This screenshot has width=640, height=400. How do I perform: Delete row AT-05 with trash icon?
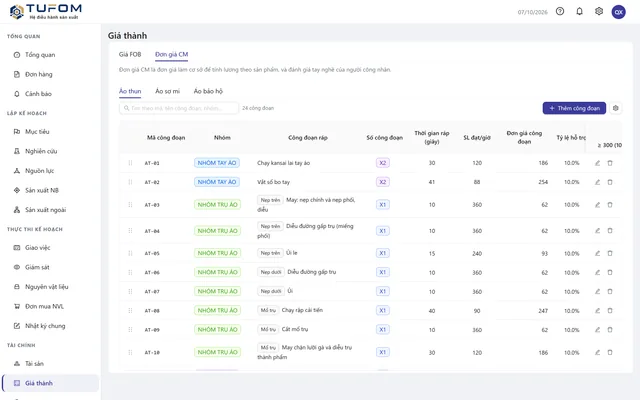(610, 253)
